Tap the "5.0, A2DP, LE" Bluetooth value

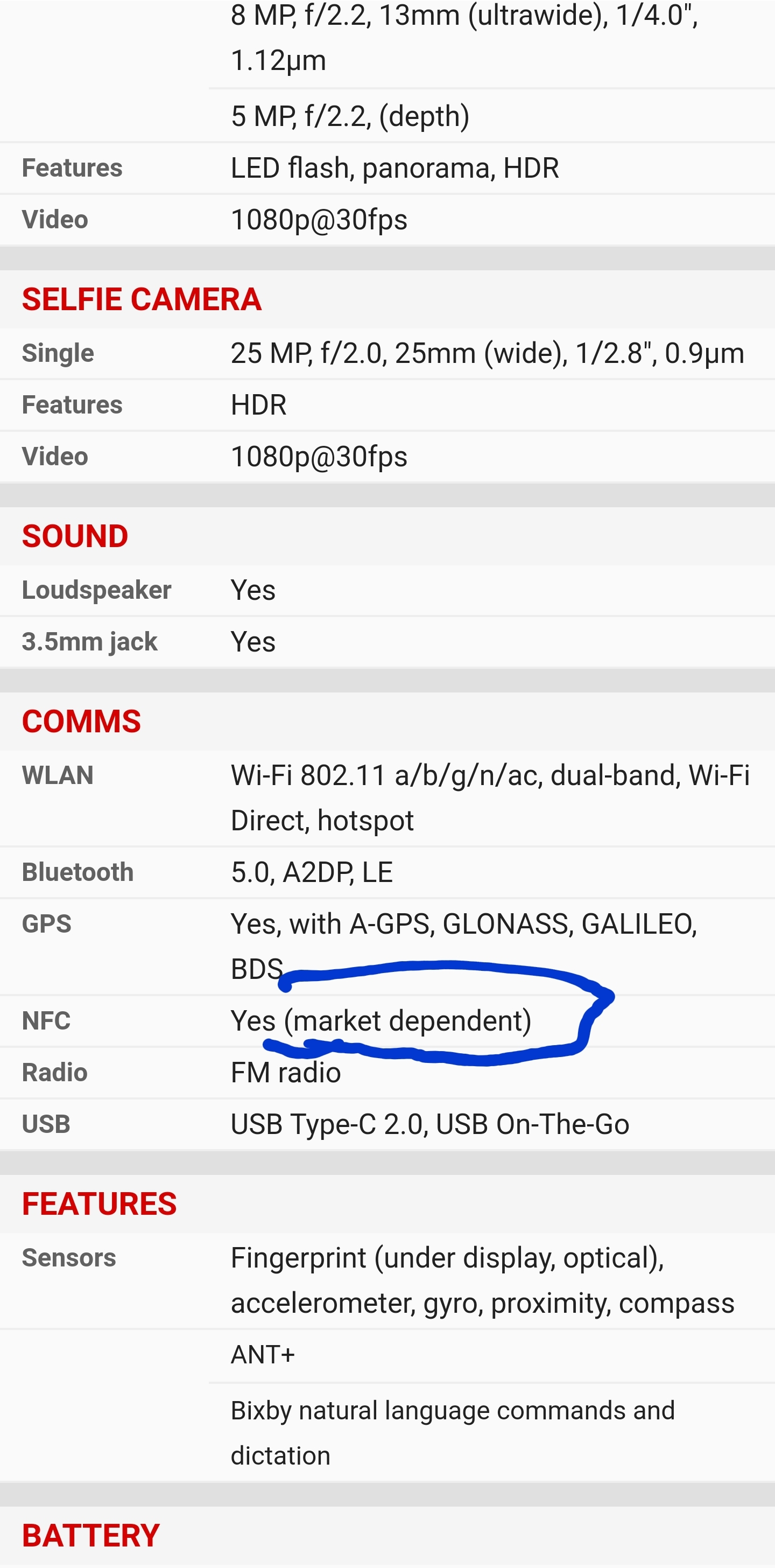[312, 872]
